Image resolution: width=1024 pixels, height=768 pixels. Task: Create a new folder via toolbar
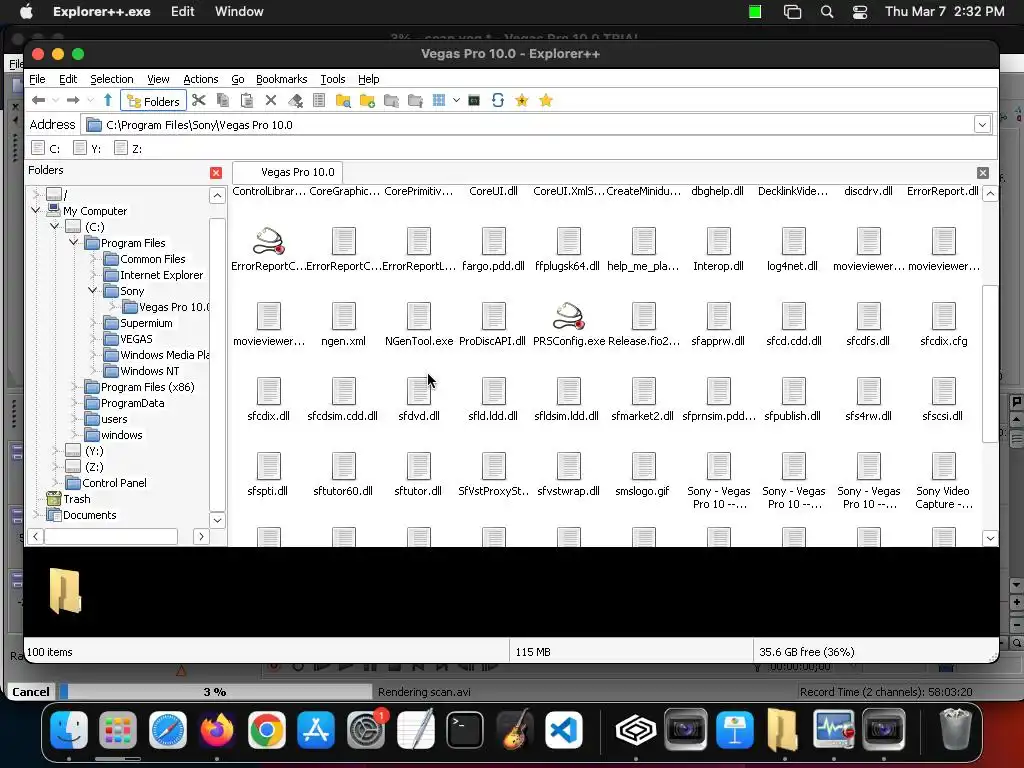pyautogui.click(x=367, y=101)
